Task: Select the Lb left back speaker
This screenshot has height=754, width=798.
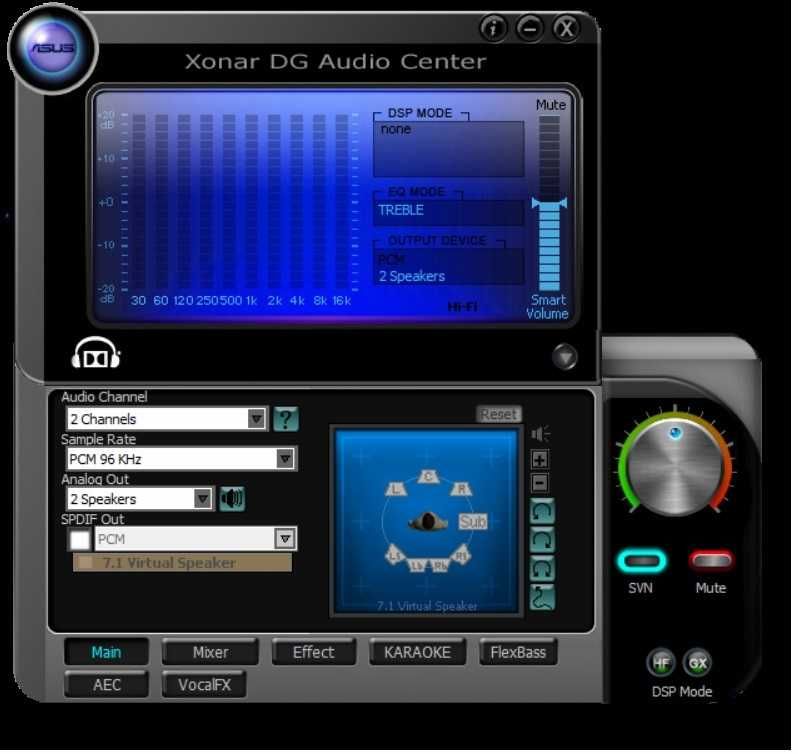Action: [x=419, y=568]
